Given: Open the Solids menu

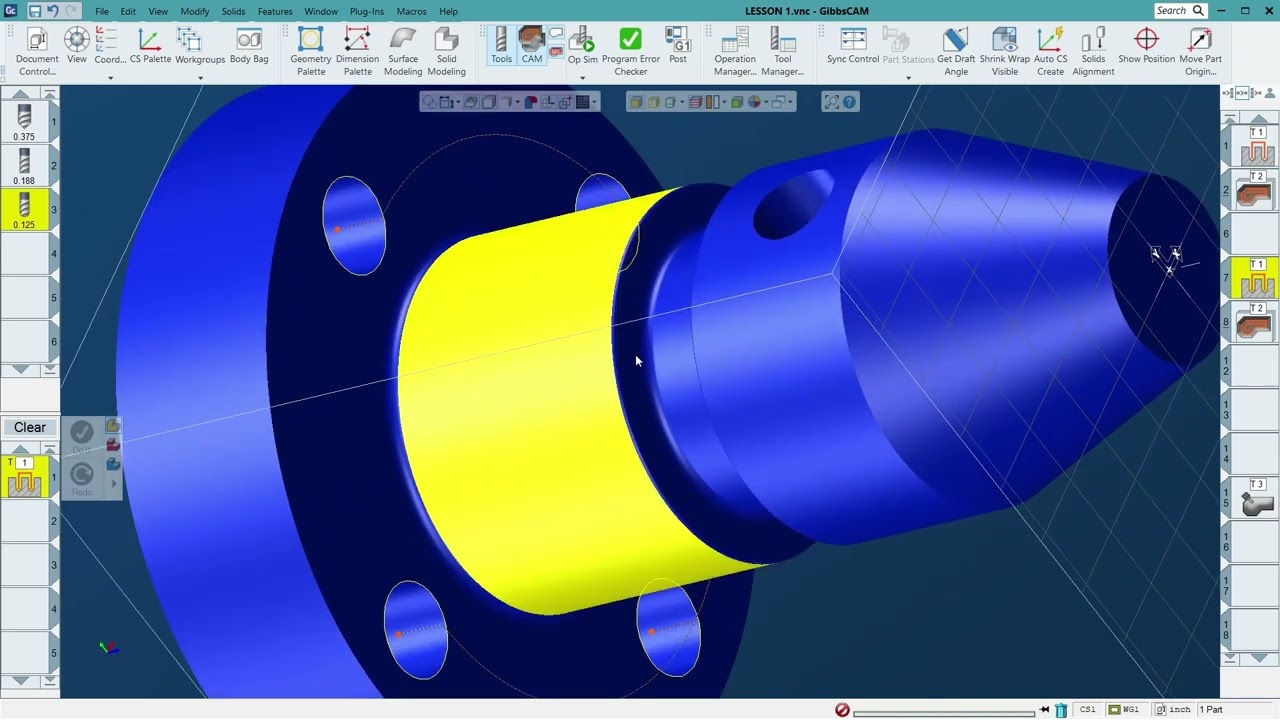Looking at the screenshot, I should pyautogui.click(x=233, y=11).
